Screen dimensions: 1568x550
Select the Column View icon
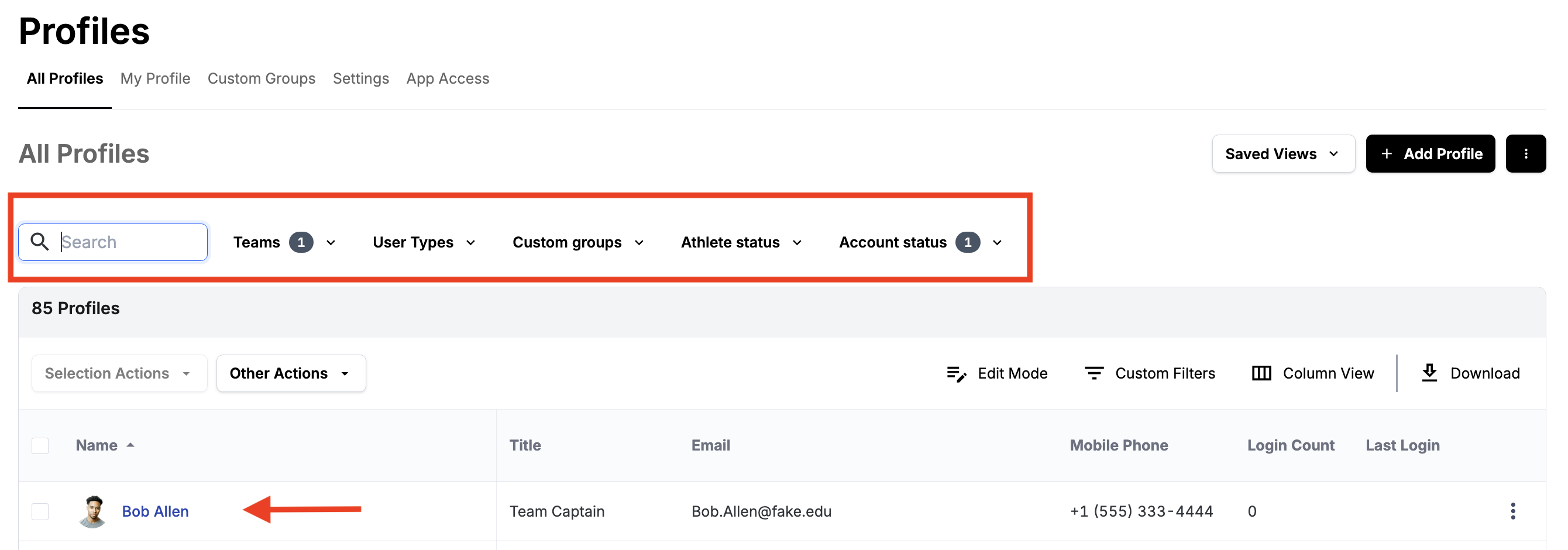[1261, 373]
